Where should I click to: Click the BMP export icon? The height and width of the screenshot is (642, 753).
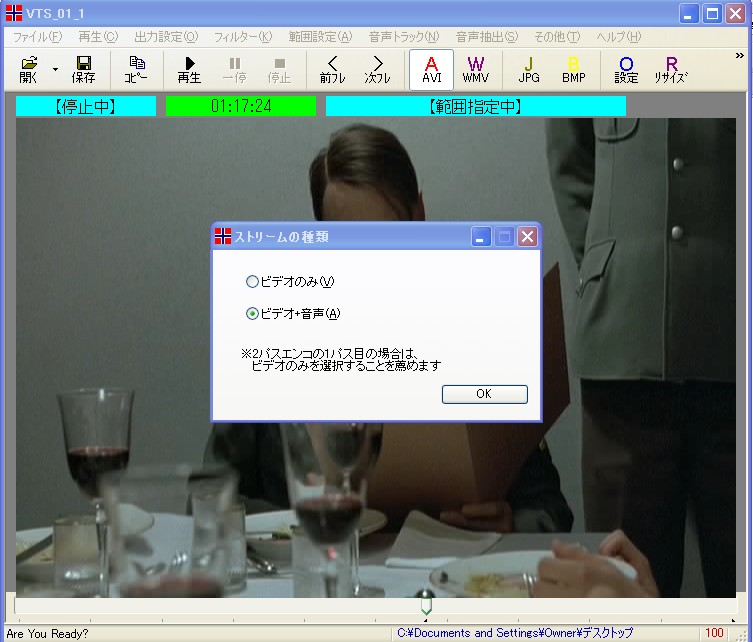tap(573, 70)
